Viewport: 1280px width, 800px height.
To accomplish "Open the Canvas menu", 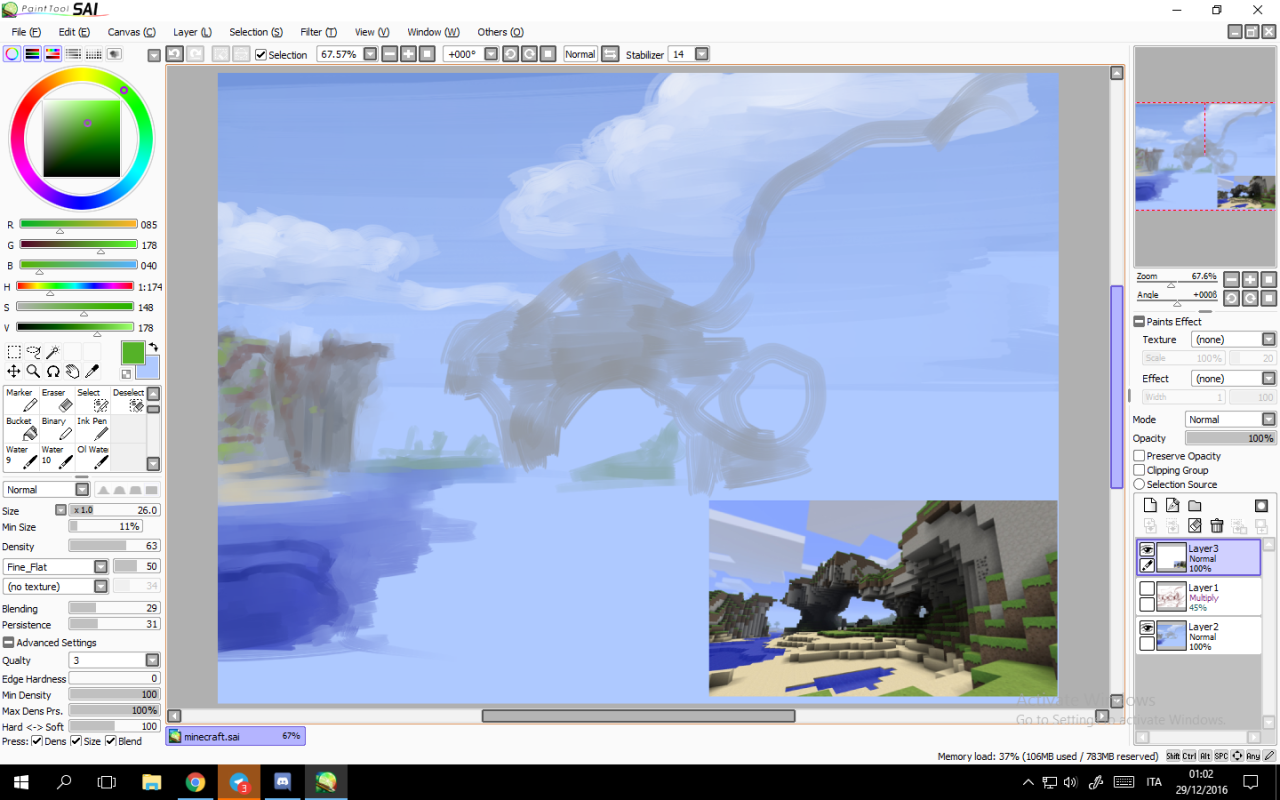I will tap(132, 32).
